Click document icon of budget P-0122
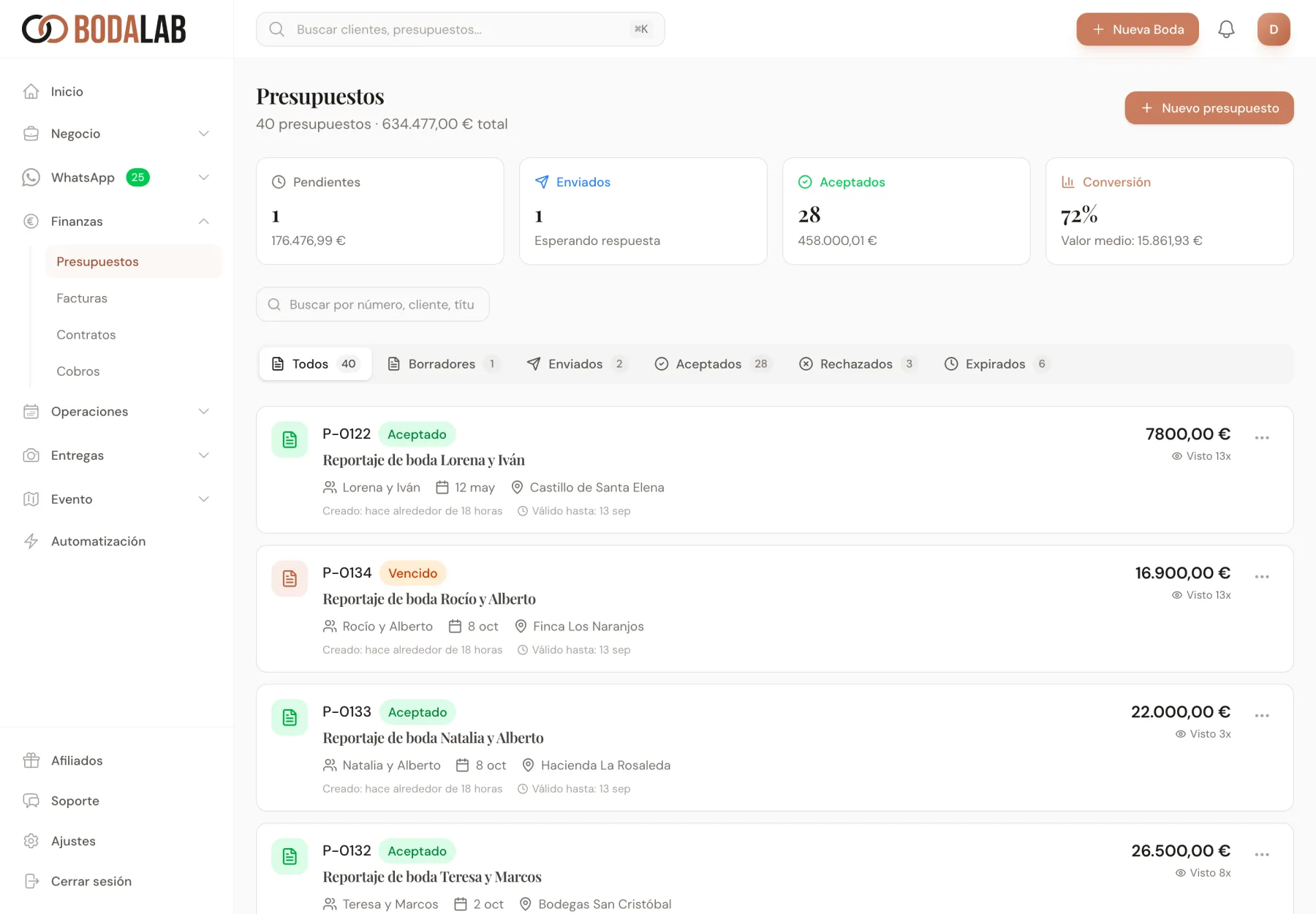This screenshot has height=914, width=1316. point(290,439)
